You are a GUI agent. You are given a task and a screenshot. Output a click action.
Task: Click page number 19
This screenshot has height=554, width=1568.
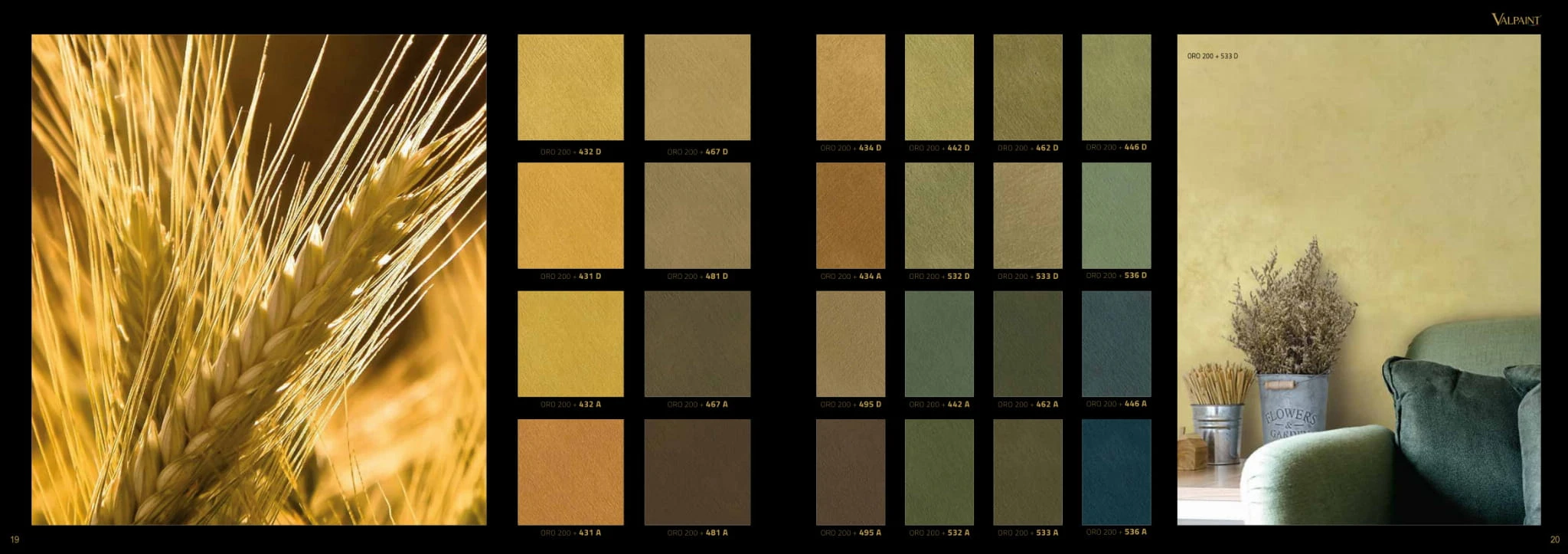14,540
